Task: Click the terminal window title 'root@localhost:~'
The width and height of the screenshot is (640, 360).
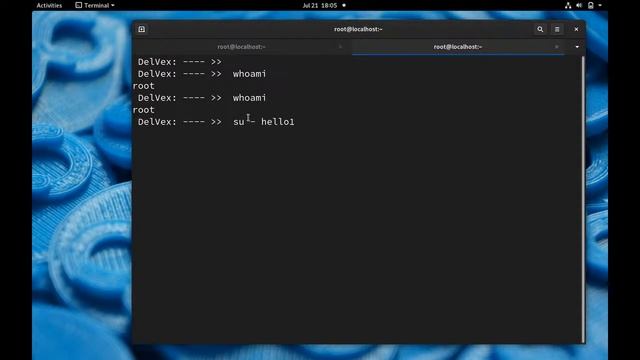Action: point(358,29)
